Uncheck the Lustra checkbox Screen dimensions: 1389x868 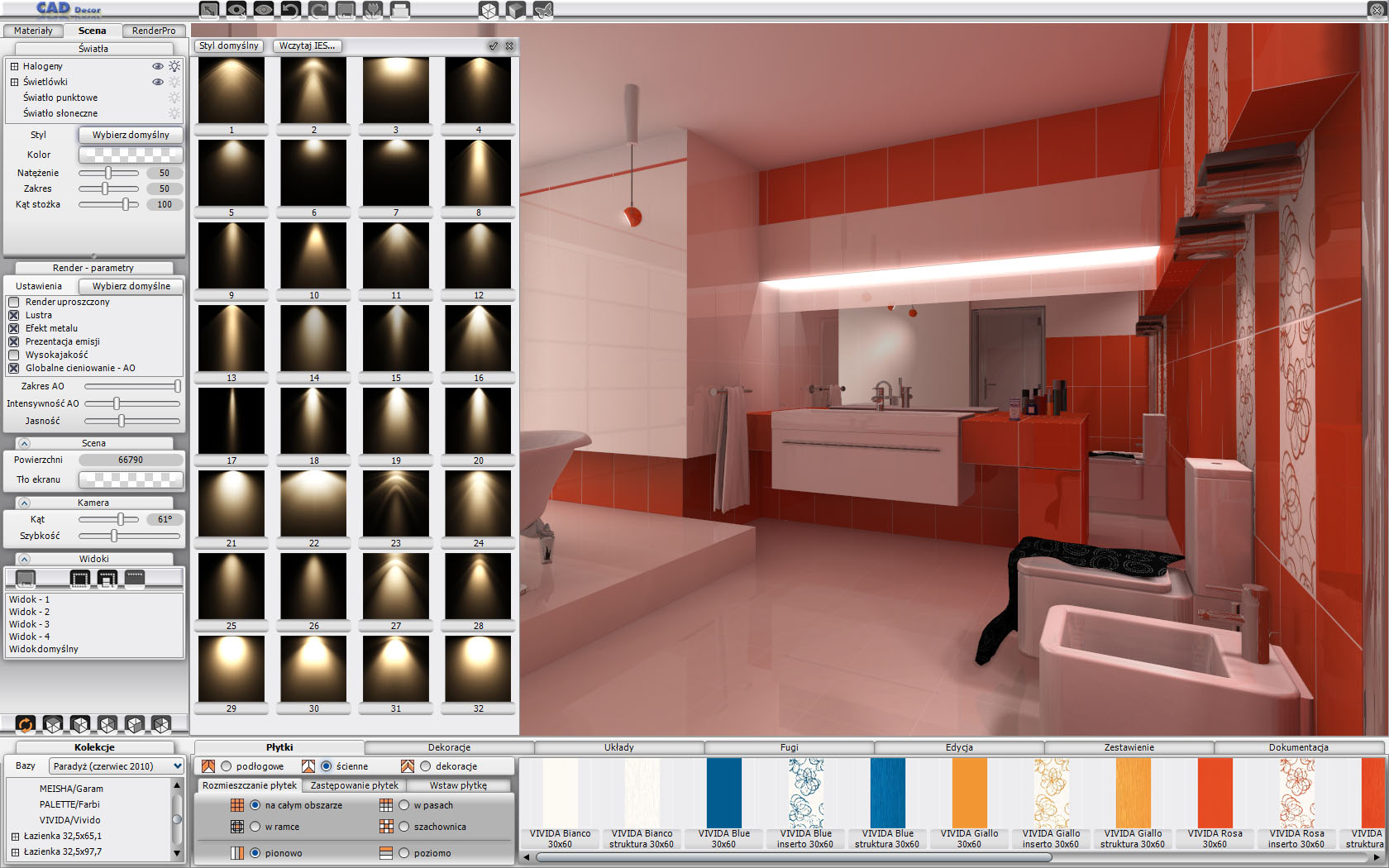pos(14,315)
